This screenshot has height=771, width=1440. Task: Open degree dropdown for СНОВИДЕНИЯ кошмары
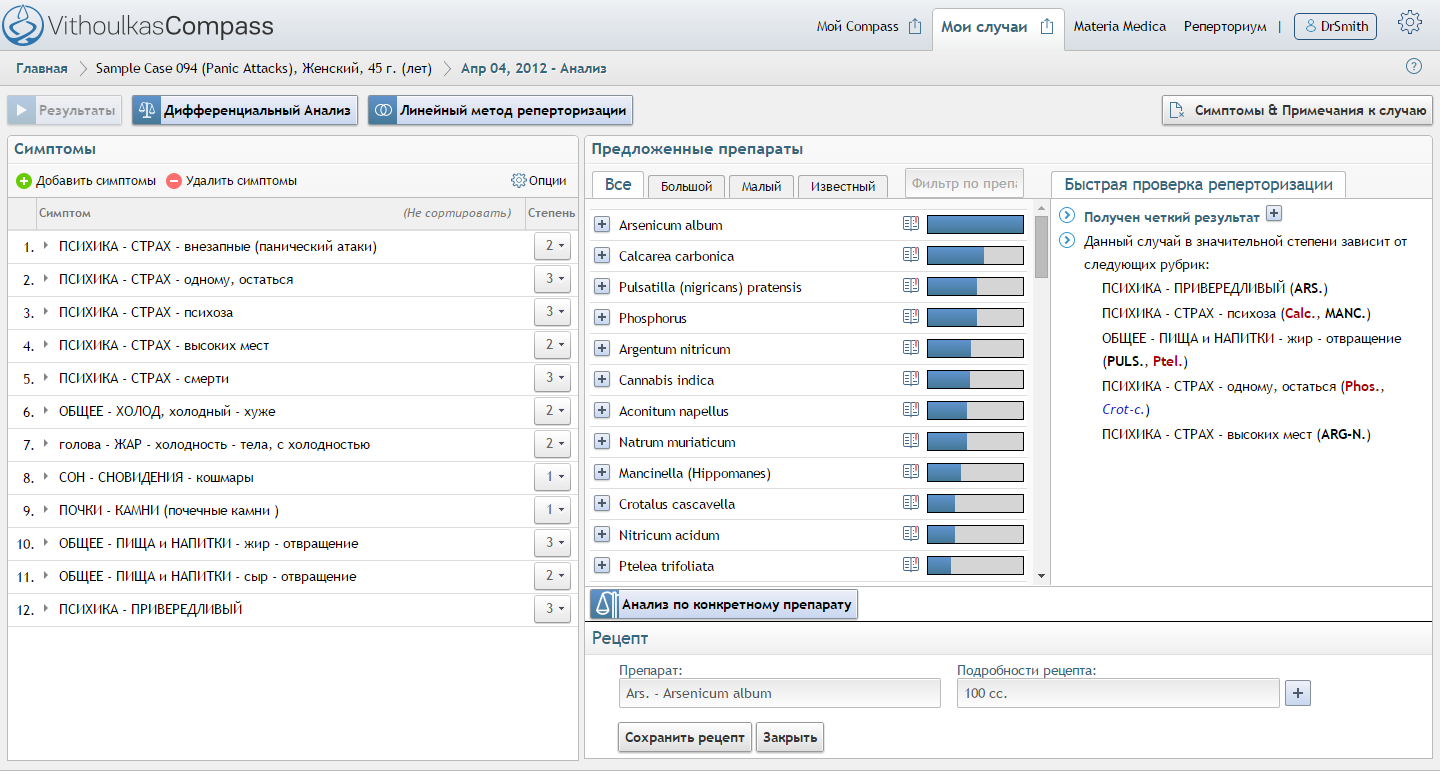click(x=552, y=477)
